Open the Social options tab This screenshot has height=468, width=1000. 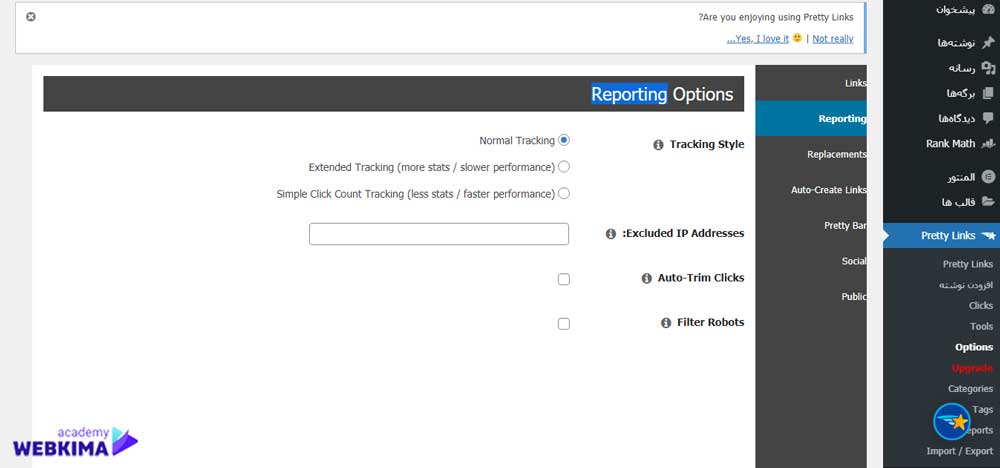811,261
